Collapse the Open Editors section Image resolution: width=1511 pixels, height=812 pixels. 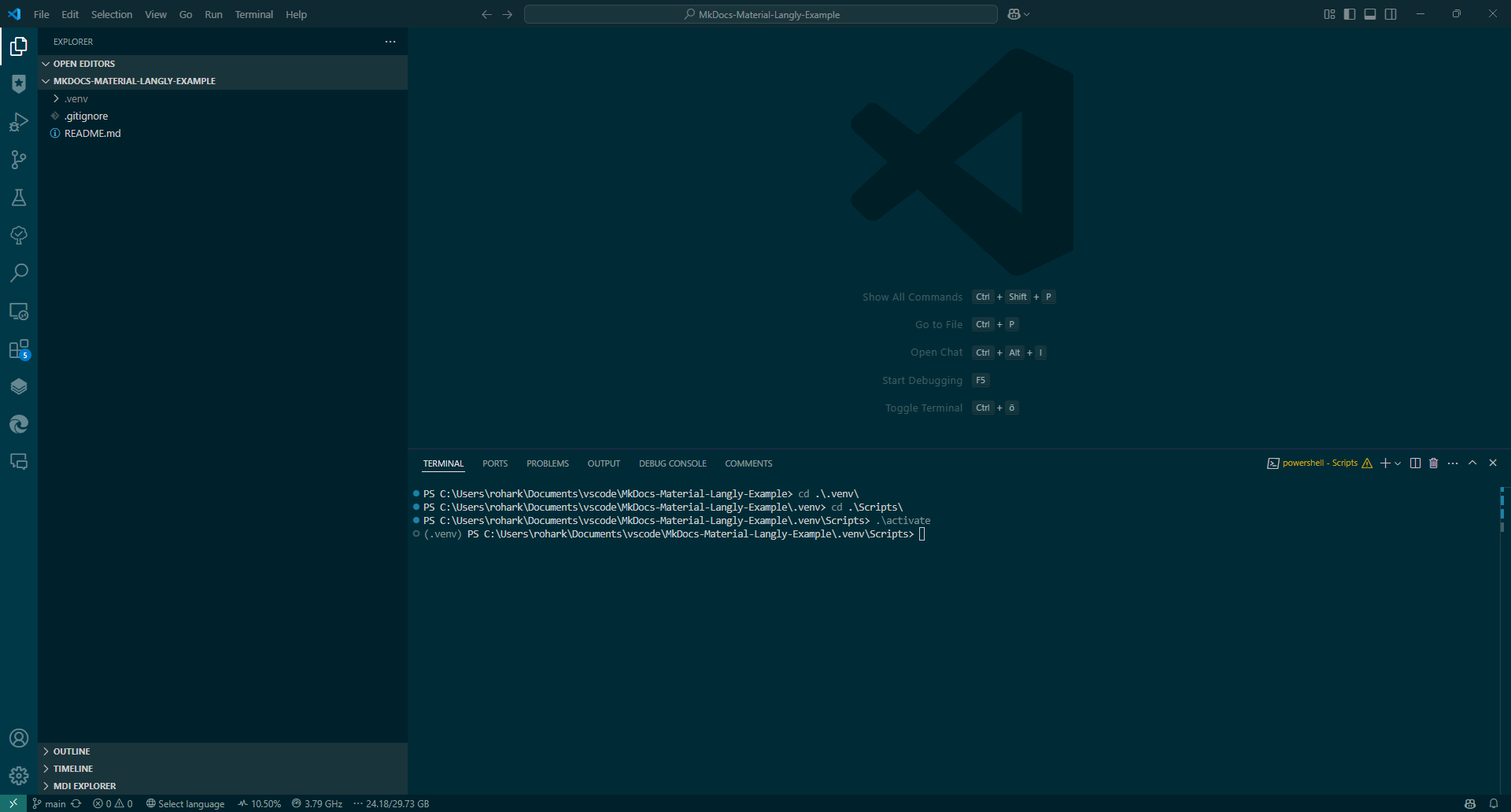pyautogui.click(x=223, y=64)
